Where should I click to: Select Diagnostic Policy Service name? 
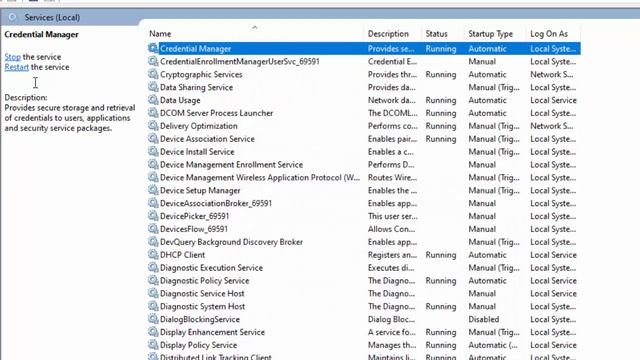click(204, 281)
